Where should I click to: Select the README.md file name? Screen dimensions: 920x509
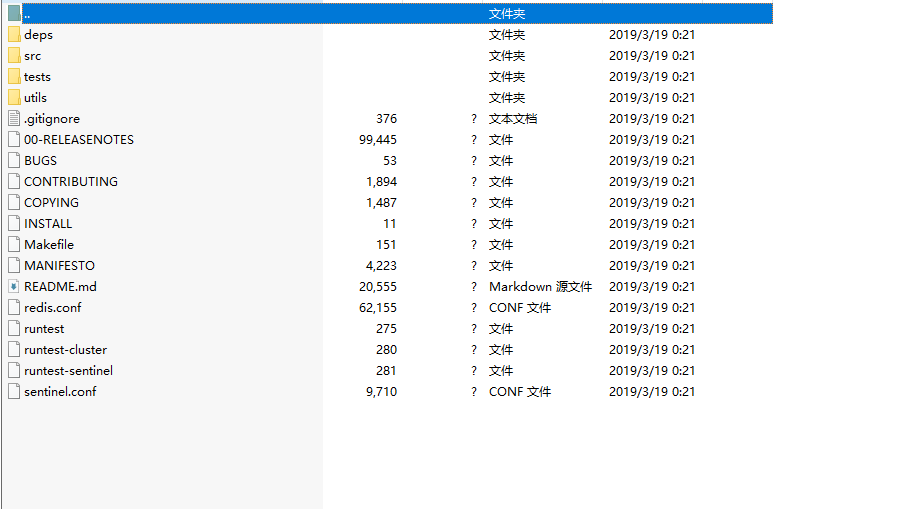[60, 287]
